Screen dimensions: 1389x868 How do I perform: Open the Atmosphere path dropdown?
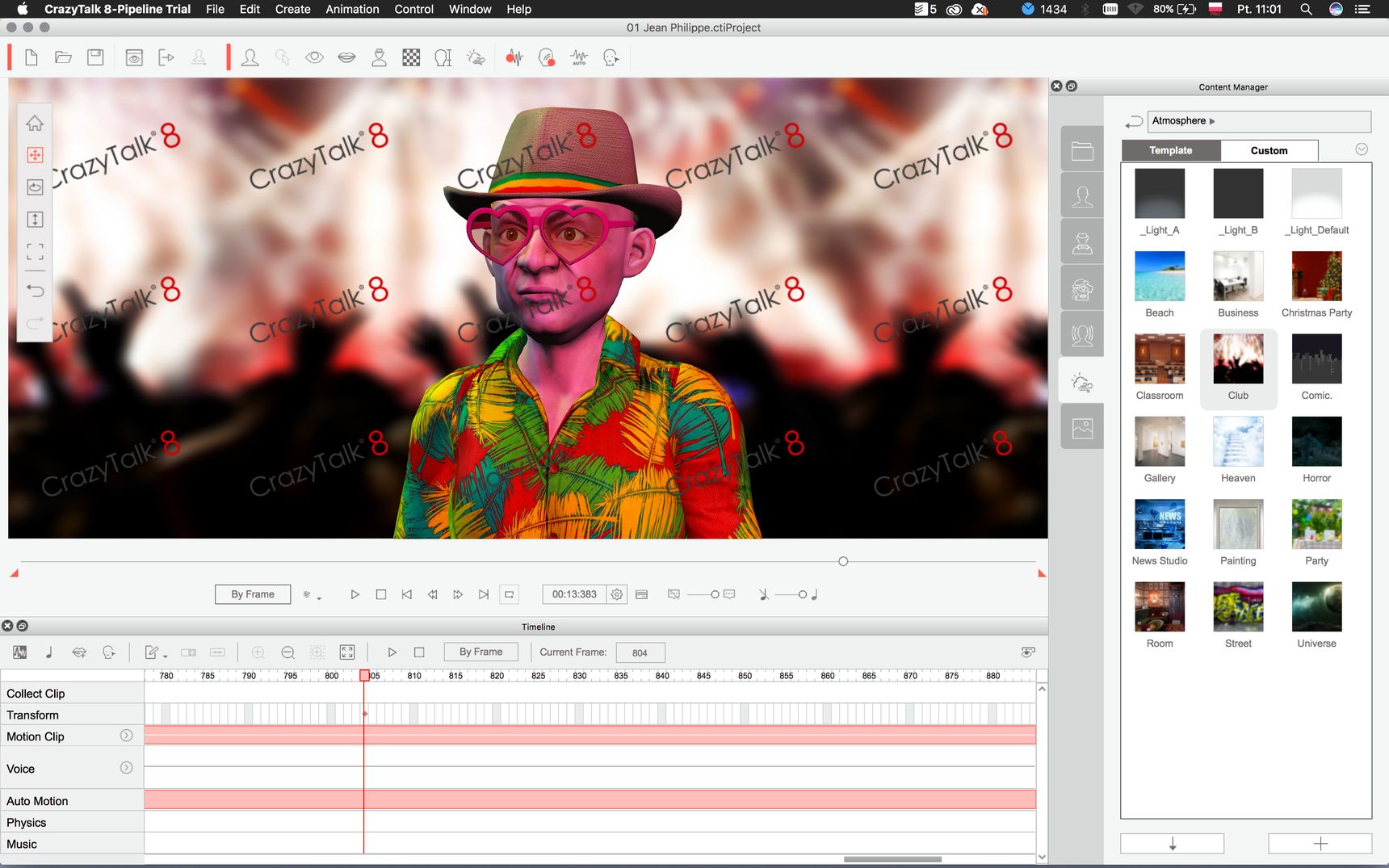tap(1259, 121)
